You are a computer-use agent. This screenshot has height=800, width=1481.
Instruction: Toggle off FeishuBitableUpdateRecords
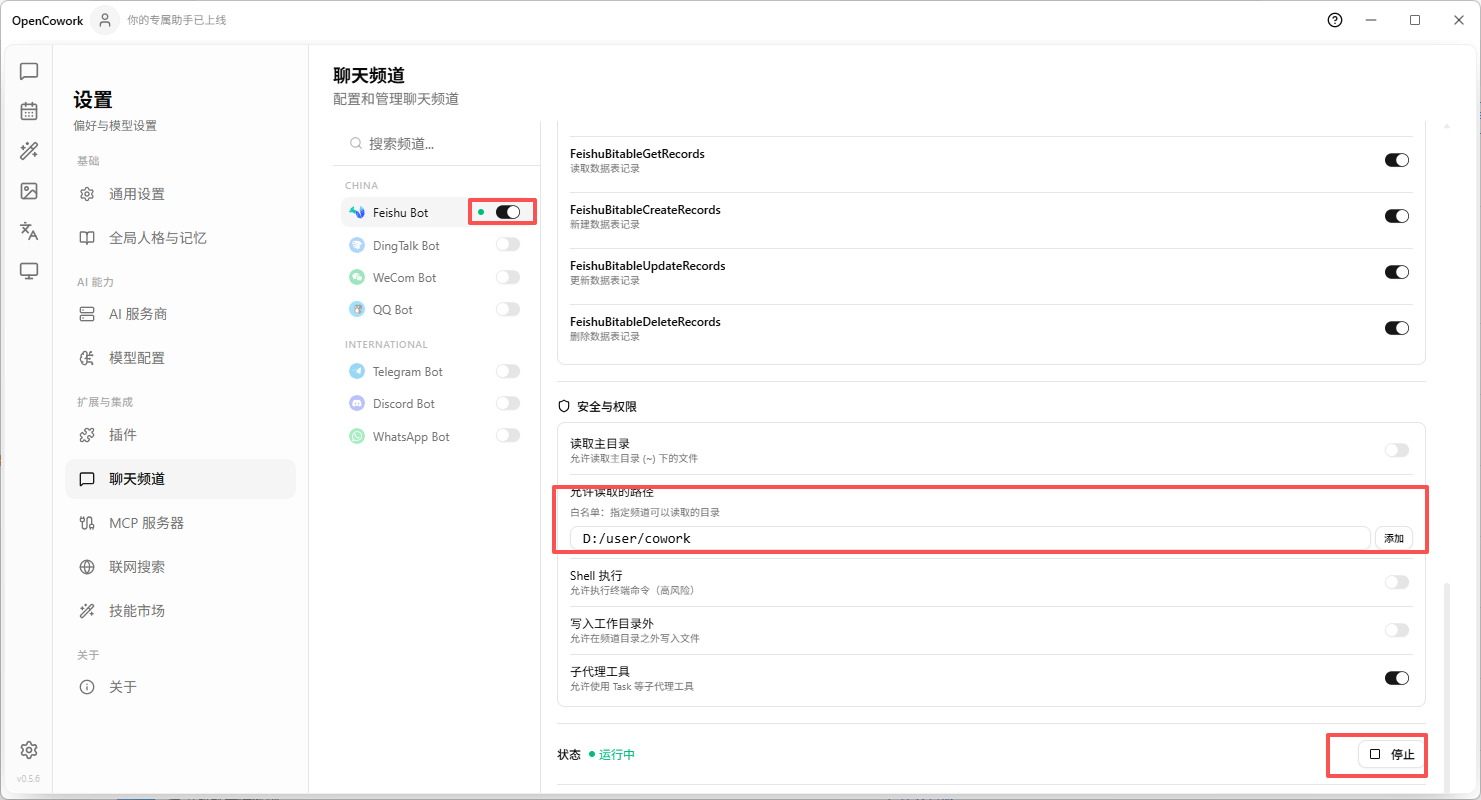1397,272
